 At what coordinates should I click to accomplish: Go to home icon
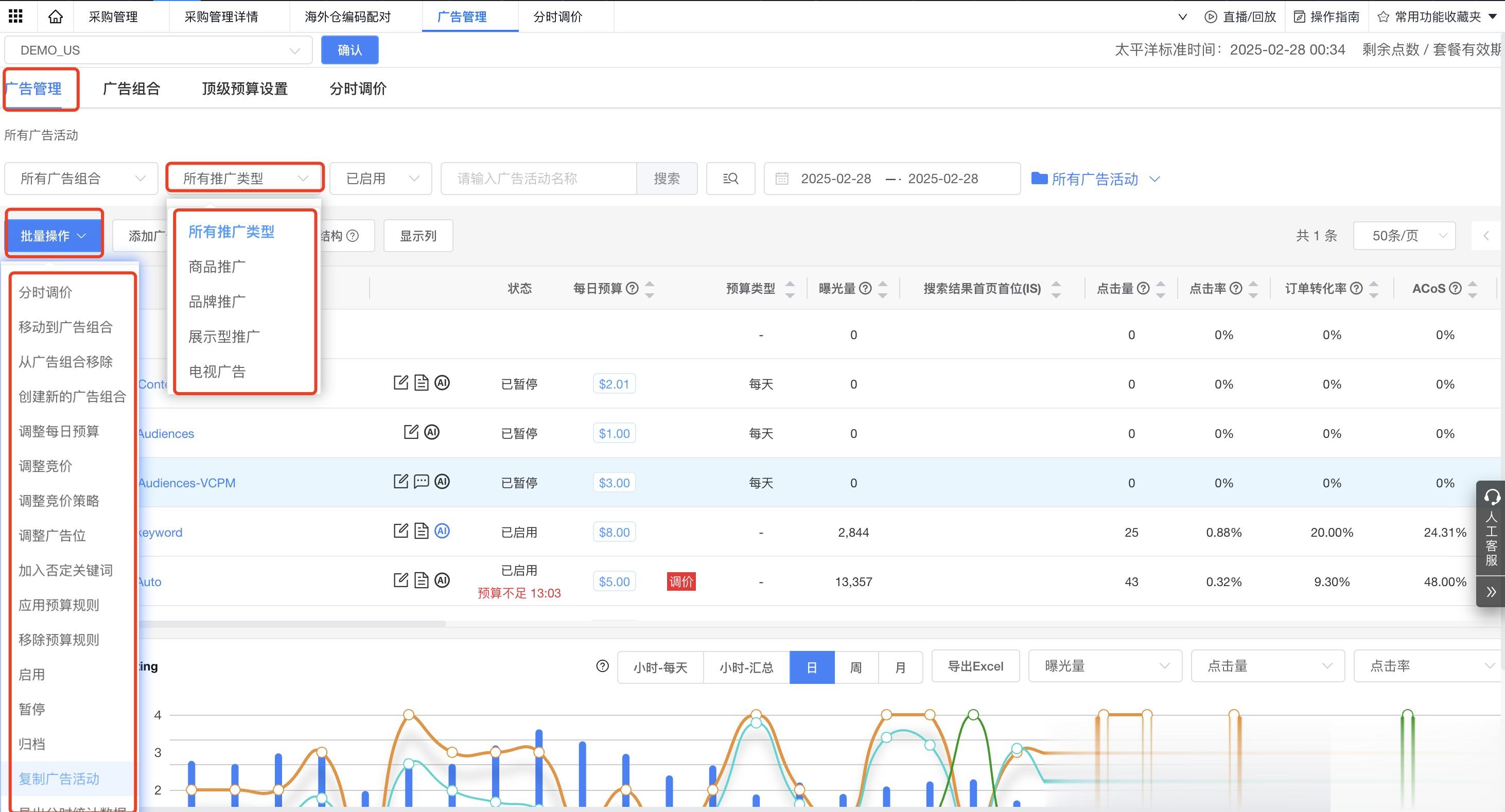point(56,16)
